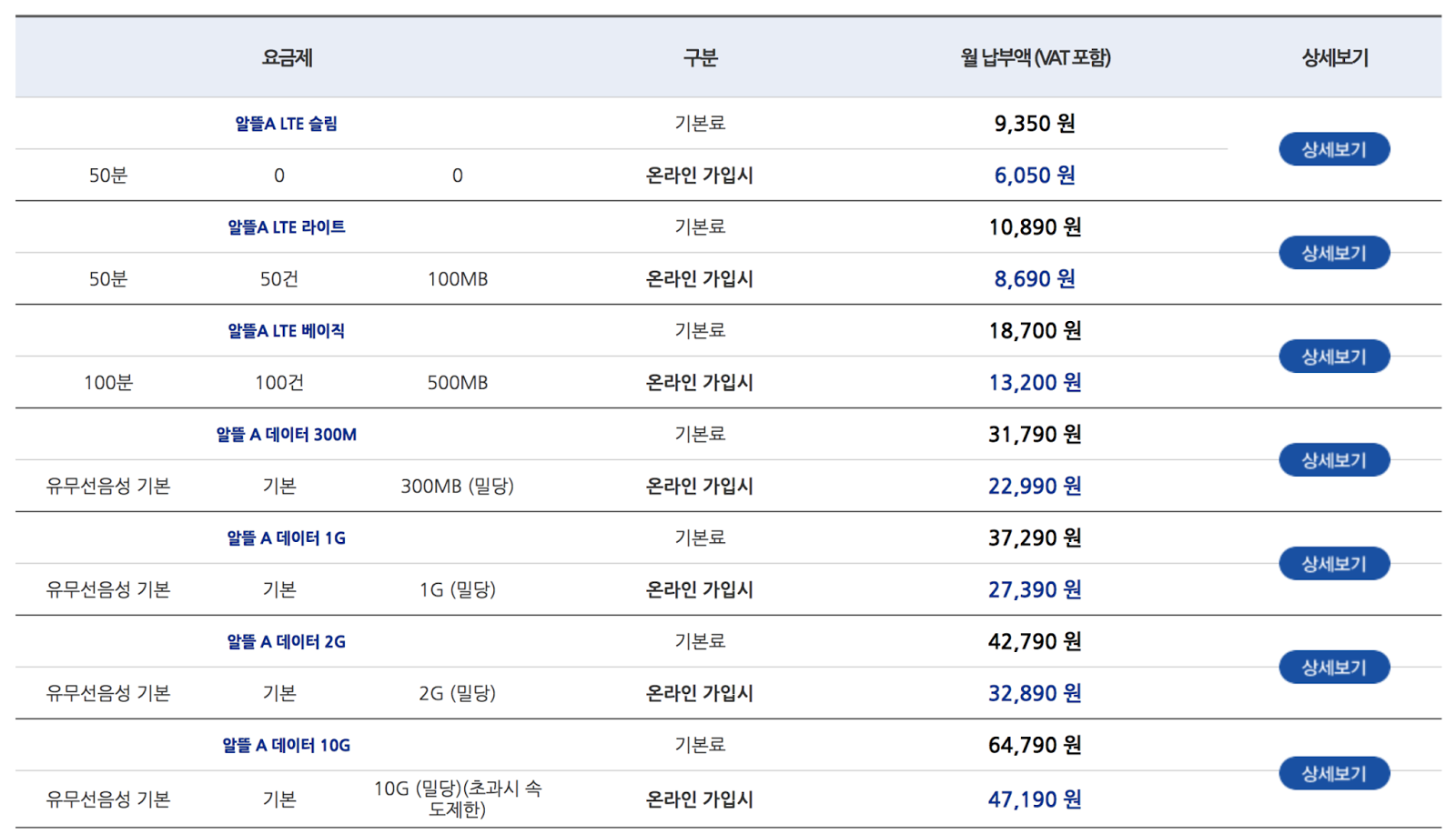The height and width of the screenshot is (834, 1456).
Task: Click 상세보기 button for 알뜰 A 데이터 1G
Action: pyautogui.click(x=1333, y=564)
